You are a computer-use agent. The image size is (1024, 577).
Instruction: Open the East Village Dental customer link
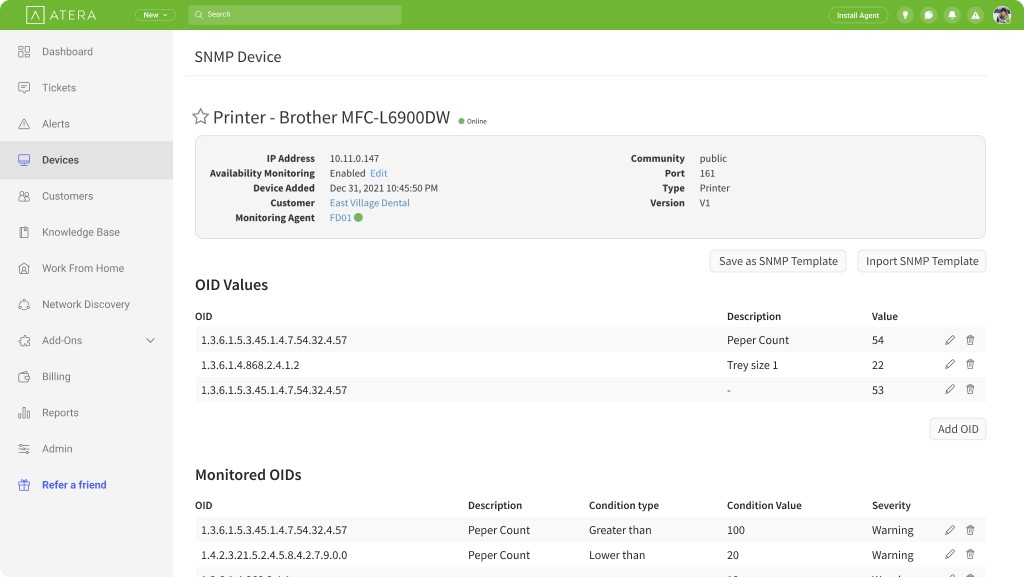tap(370, 203)
